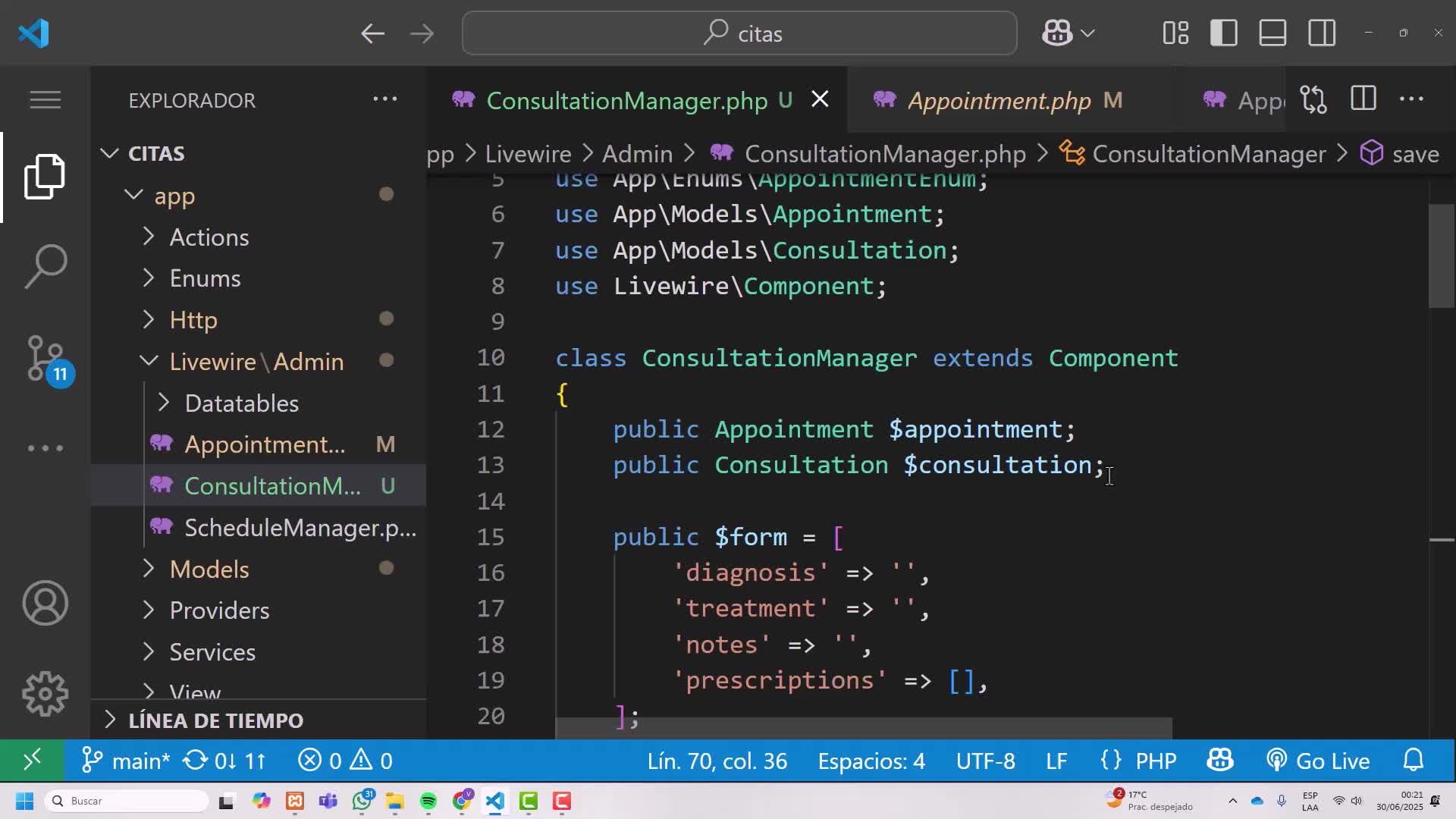Change file encoding UTF-8

point(985,761)
